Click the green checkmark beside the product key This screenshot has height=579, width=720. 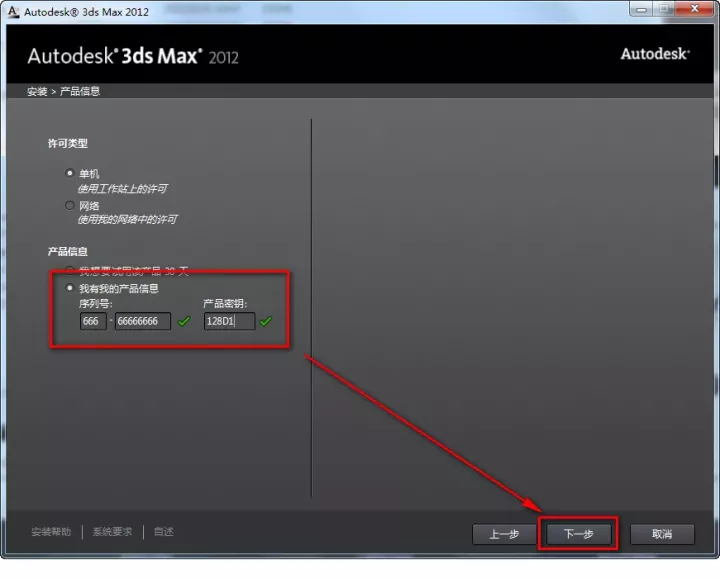(266, 321)
